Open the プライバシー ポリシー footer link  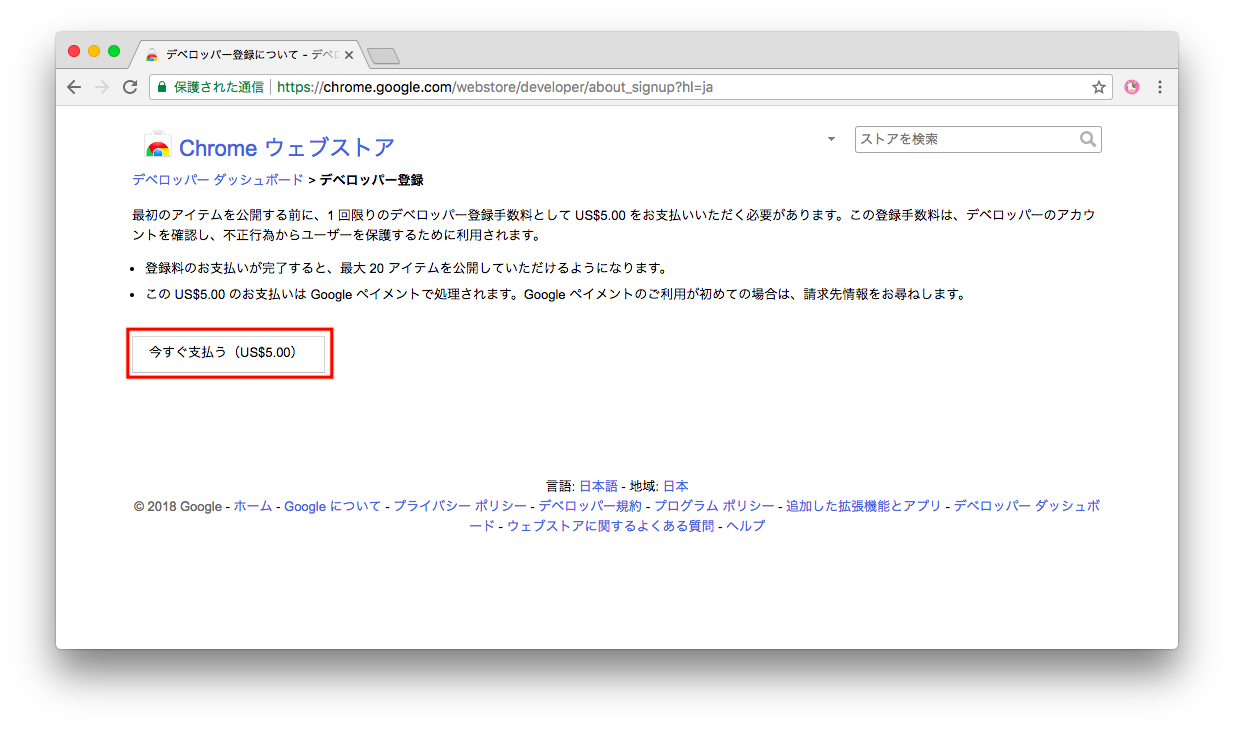pos(460,506)
